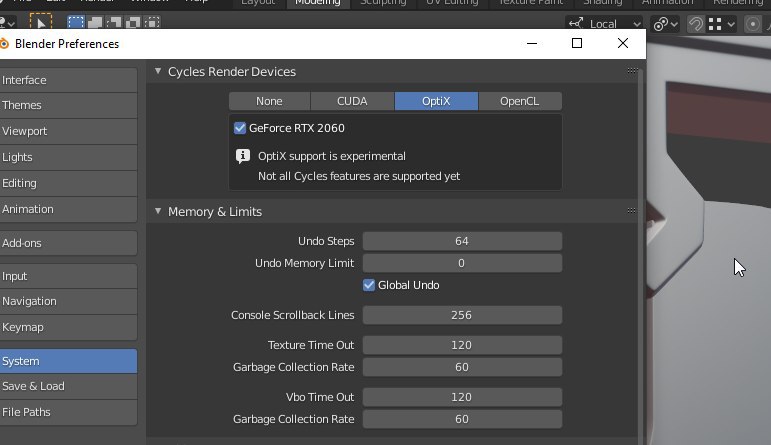
Task: Open the Lights preferences section
Action: pyautogui.click(x=68, y=157)
